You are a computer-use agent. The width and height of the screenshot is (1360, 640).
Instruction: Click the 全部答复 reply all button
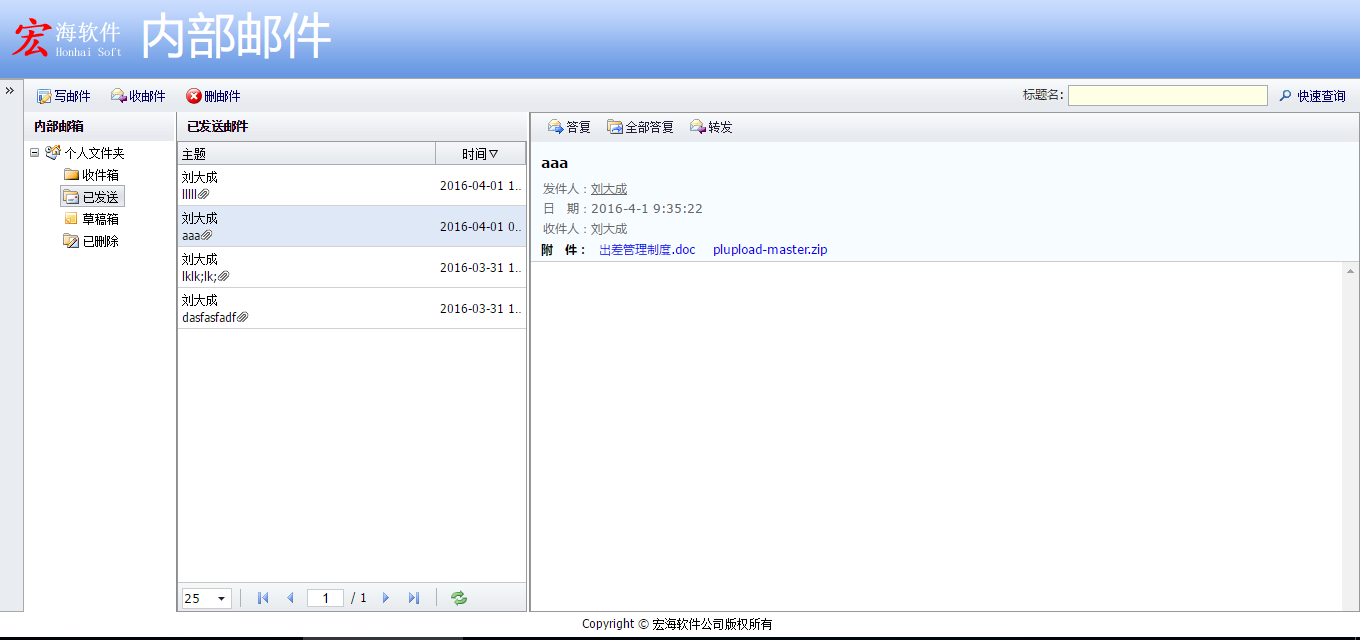point(640,127)
